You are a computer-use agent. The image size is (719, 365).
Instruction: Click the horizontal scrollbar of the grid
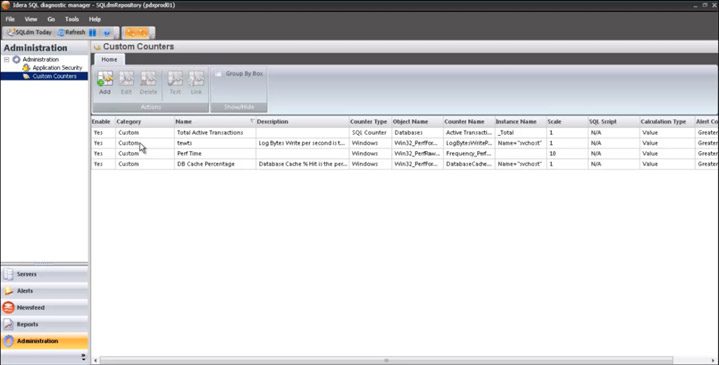pos(386,360)
